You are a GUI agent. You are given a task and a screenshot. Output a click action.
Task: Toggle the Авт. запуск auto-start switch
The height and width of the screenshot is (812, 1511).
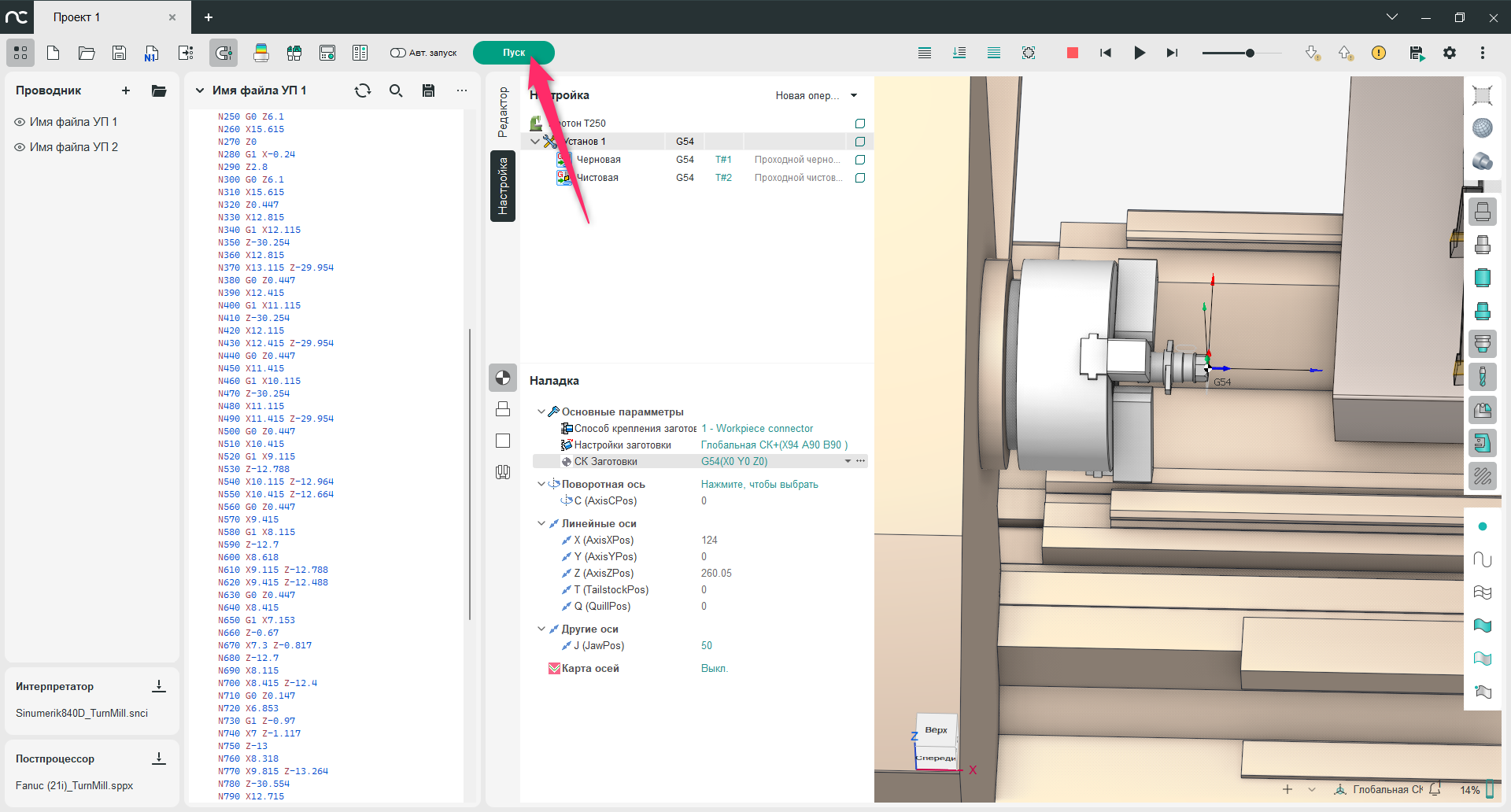(x=398, y=53)
